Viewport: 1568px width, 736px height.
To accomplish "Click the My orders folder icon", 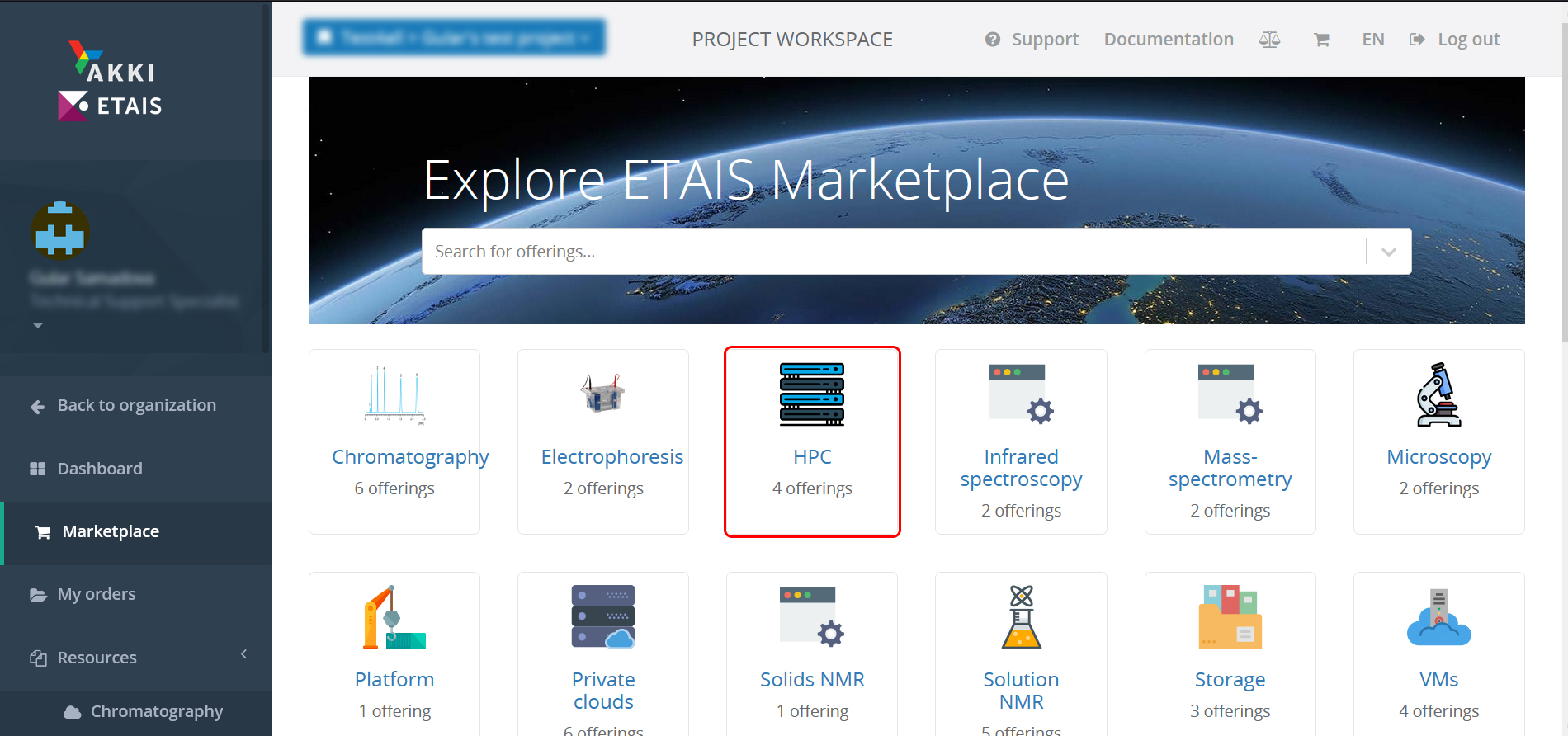I will (38, 594).
